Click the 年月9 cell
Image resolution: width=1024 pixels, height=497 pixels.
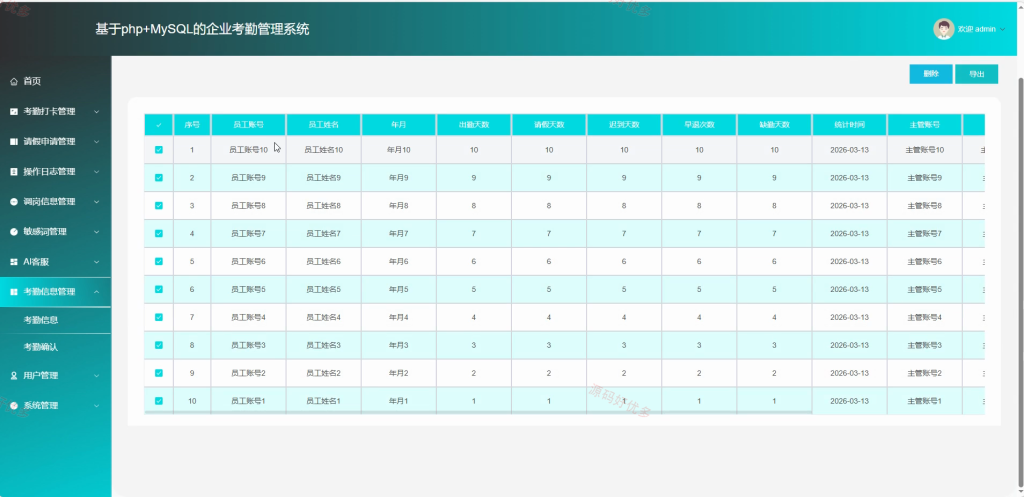[x=398, y=178]
